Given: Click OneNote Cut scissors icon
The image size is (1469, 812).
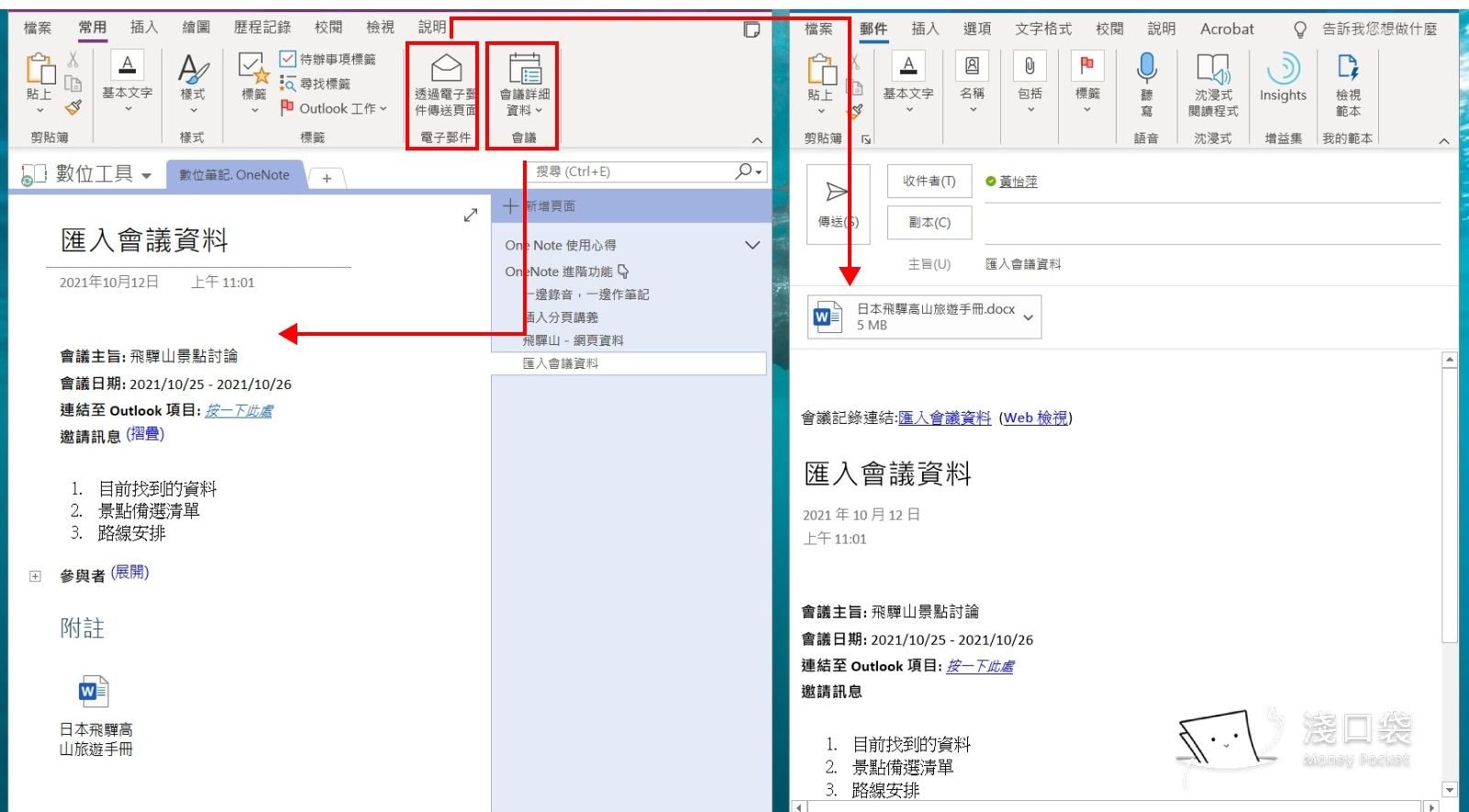Looking at the screenshot, I should click(73, 60).
